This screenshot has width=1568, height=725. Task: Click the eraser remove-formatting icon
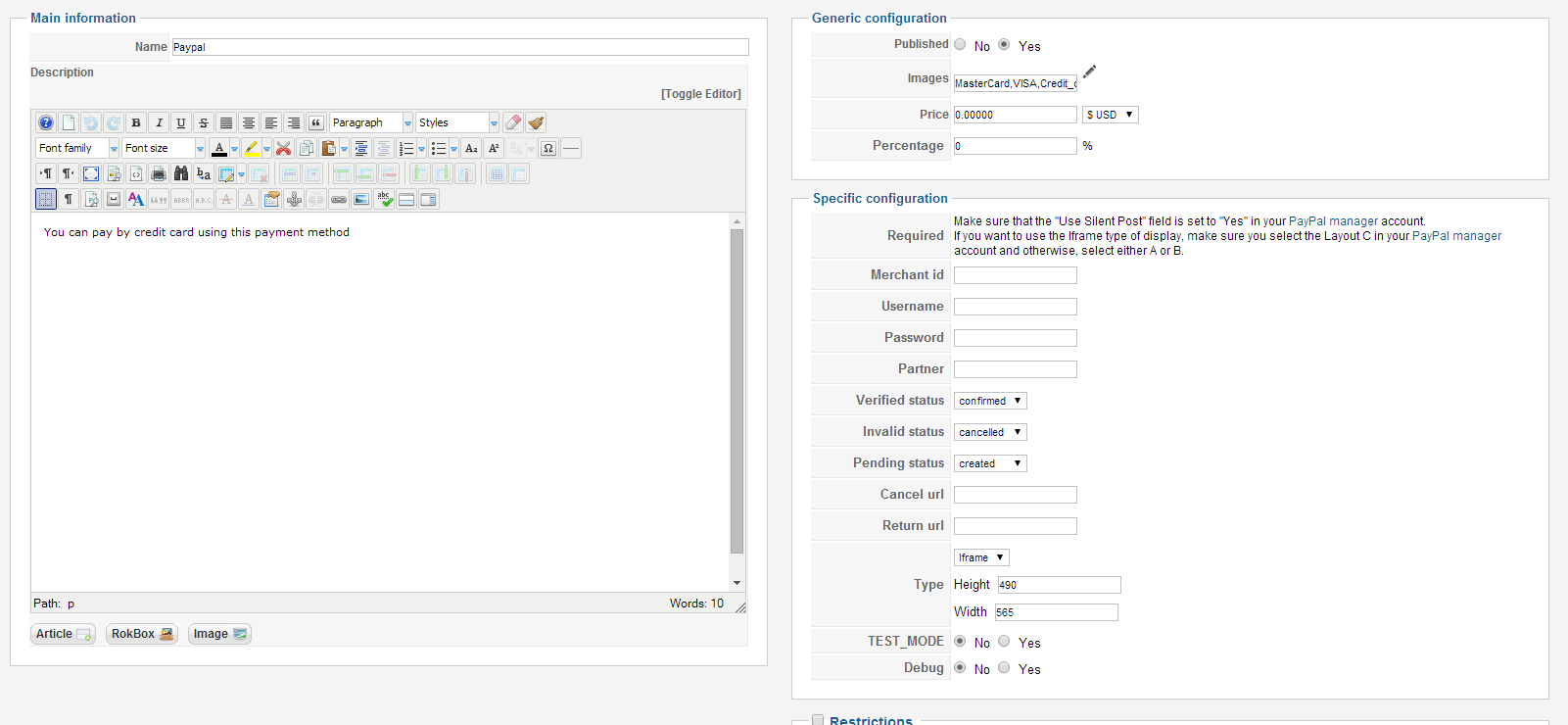click(x=513, y=122)
